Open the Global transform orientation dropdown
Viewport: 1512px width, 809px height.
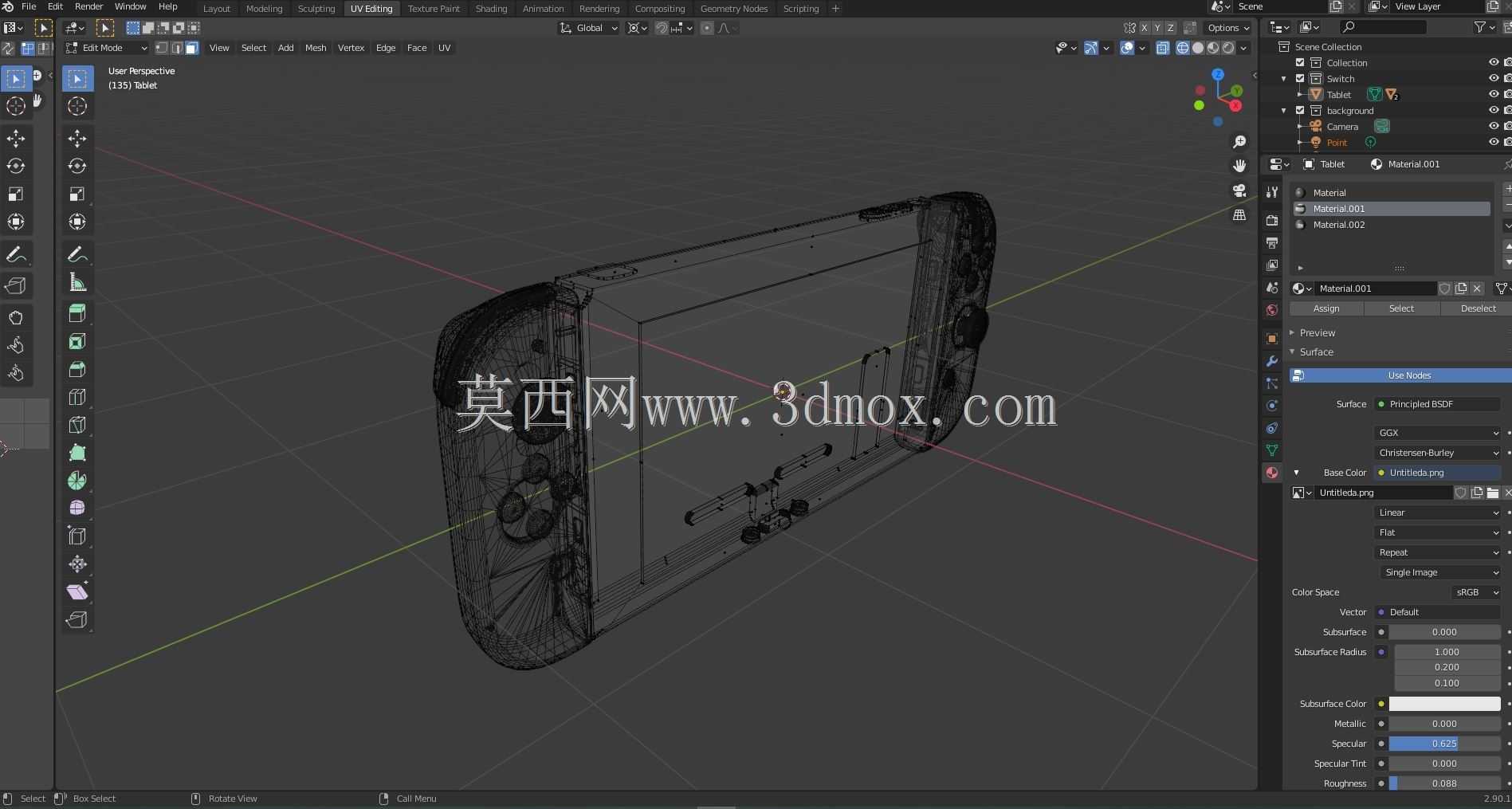(589, 28)
